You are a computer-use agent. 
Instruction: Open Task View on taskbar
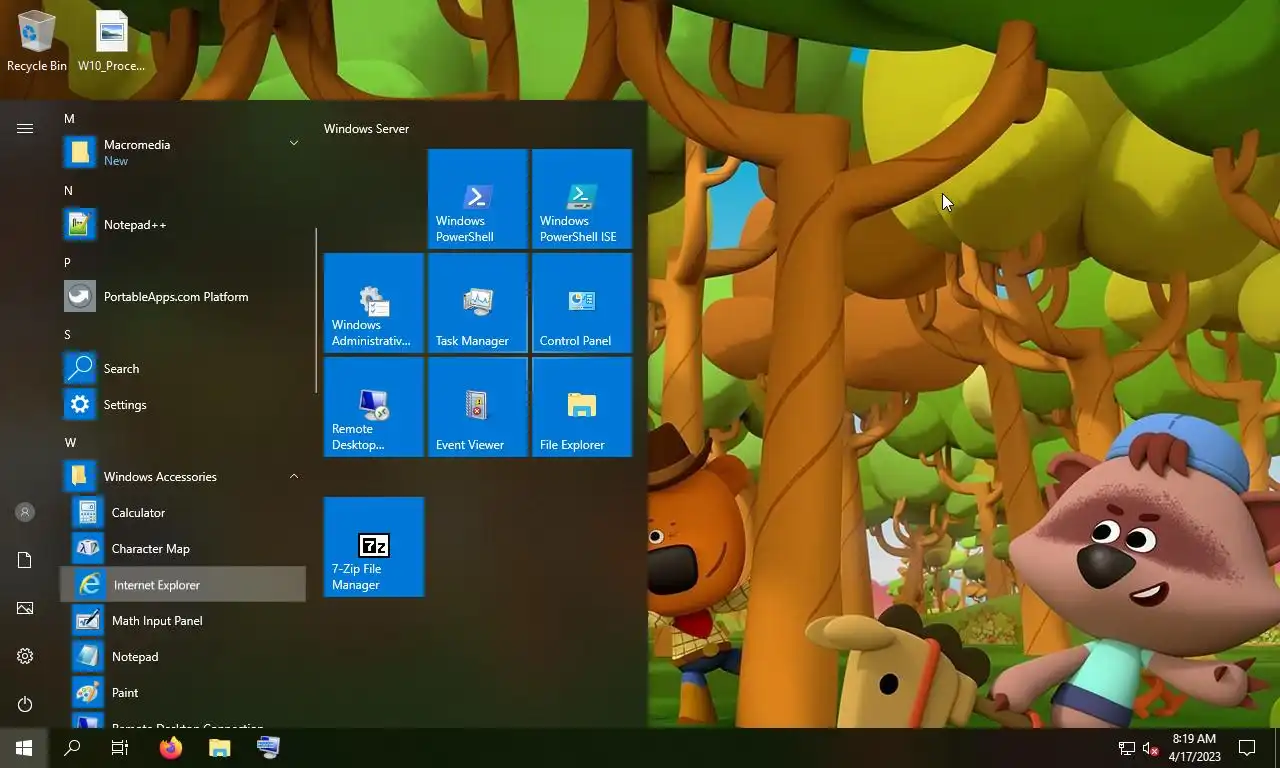click(x=120, y=748)
